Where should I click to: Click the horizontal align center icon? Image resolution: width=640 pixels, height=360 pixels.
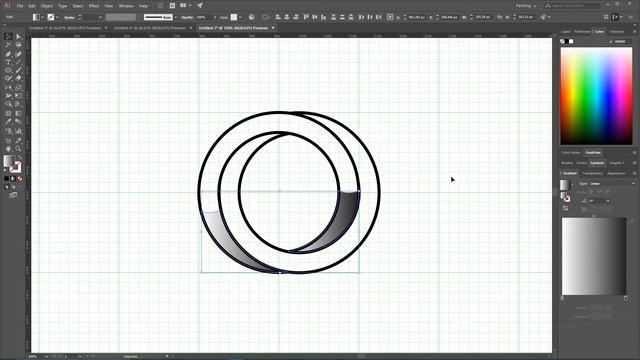(x=287, y=17)
